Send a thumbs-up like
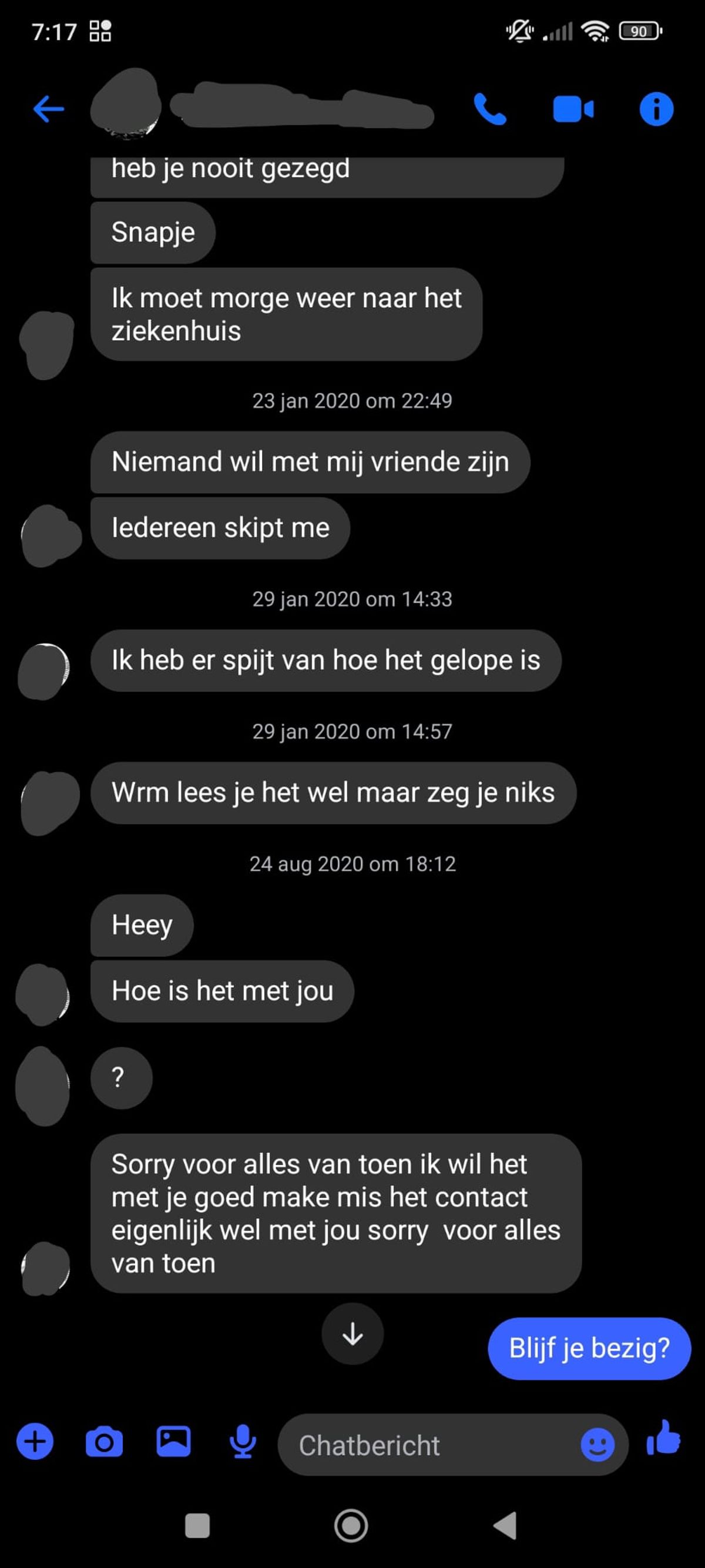 pos(664,1438)
